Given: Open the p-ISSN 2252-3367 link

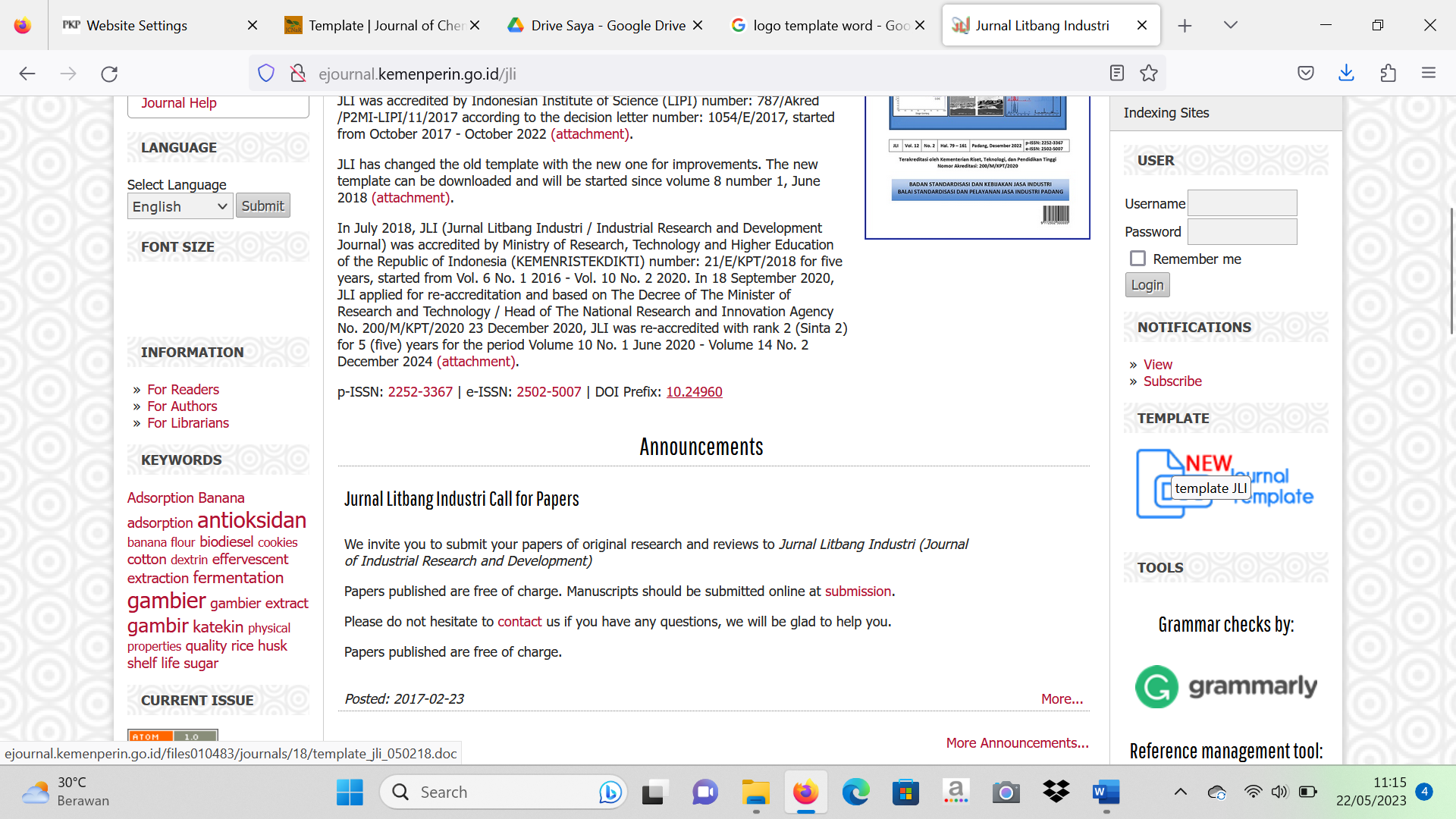Looking at the screenshot, I should tap(420, 392).
